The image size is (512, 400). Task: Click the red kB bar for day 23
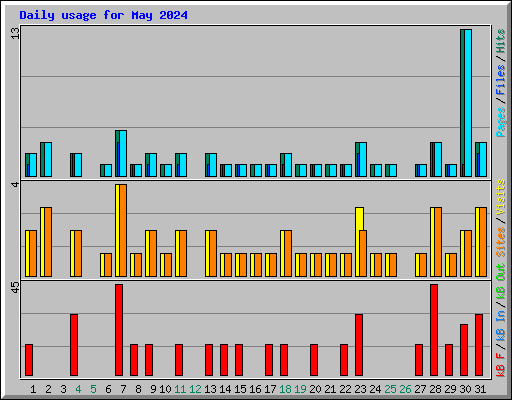click(x=359, y=345)
